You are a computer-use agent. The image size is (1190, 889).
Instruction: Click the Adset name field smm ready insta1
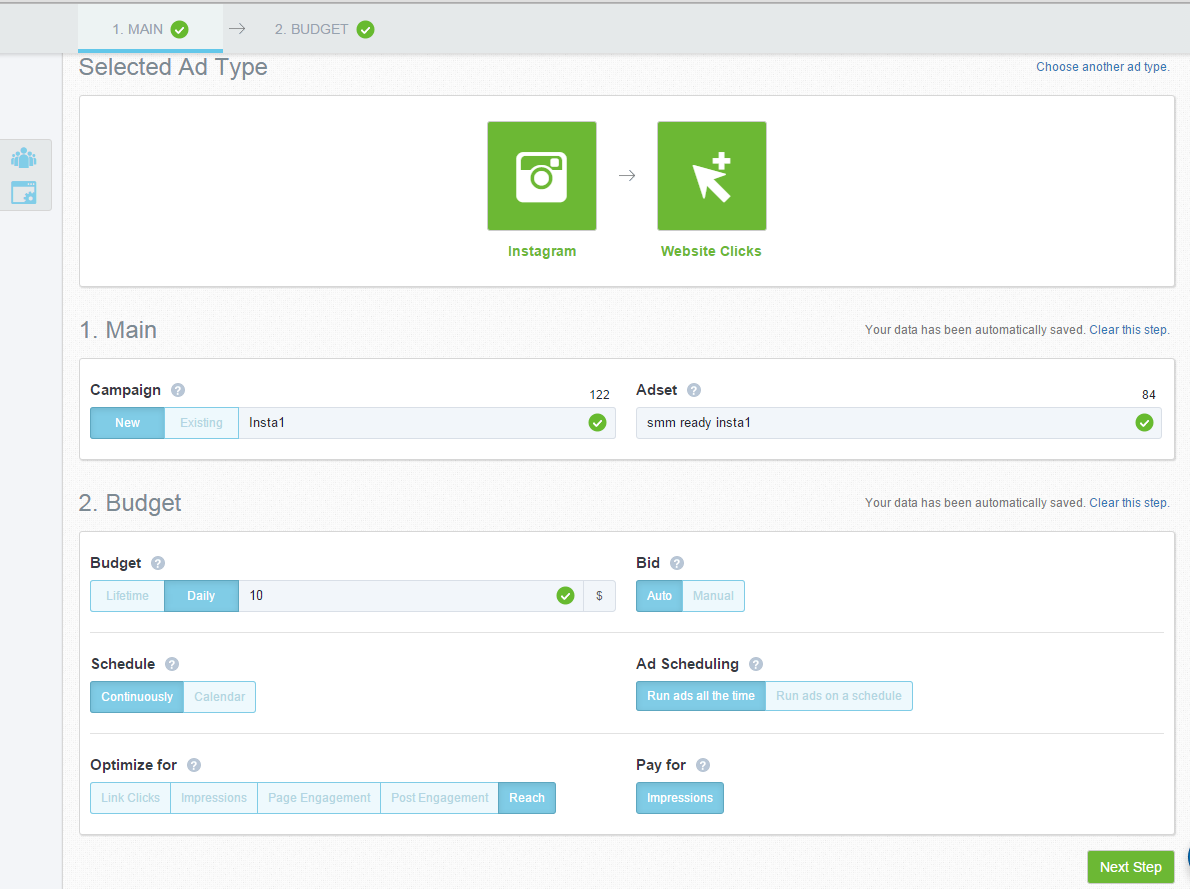tap(899, 423)
